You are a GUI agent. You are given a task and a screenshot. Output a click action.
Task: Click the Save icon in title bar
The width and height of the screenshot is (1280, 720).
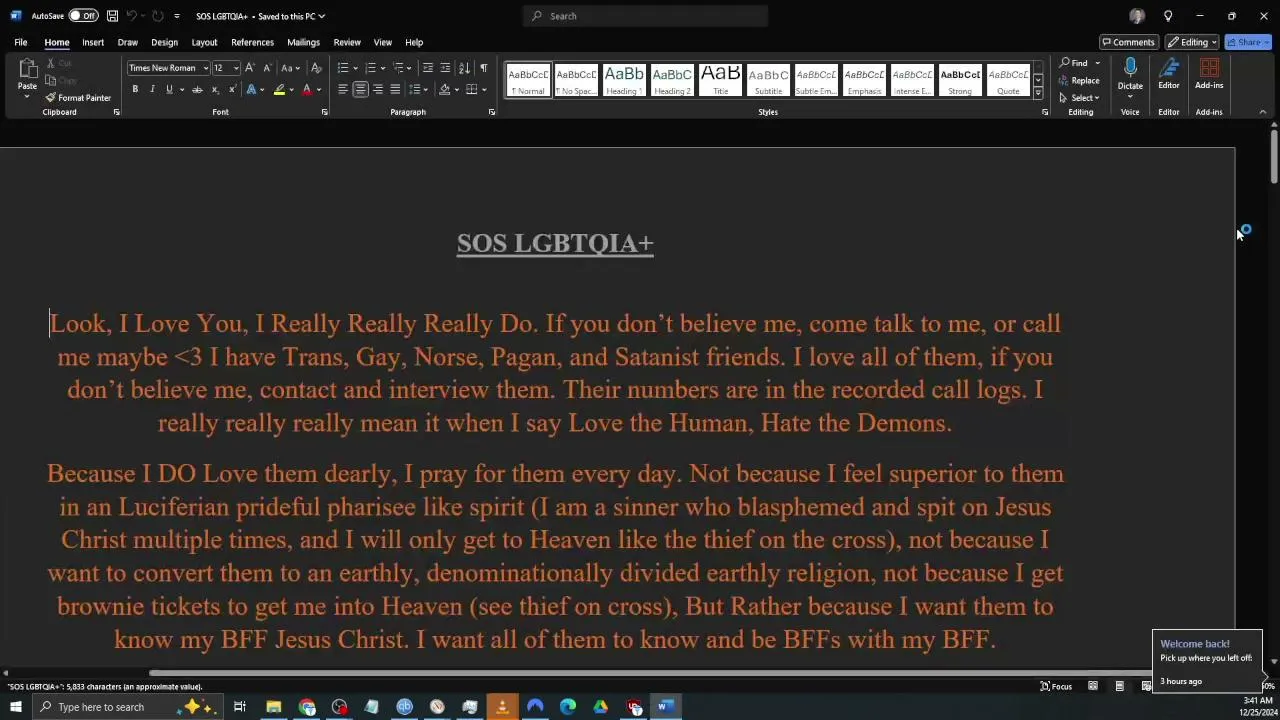[112, 16]
